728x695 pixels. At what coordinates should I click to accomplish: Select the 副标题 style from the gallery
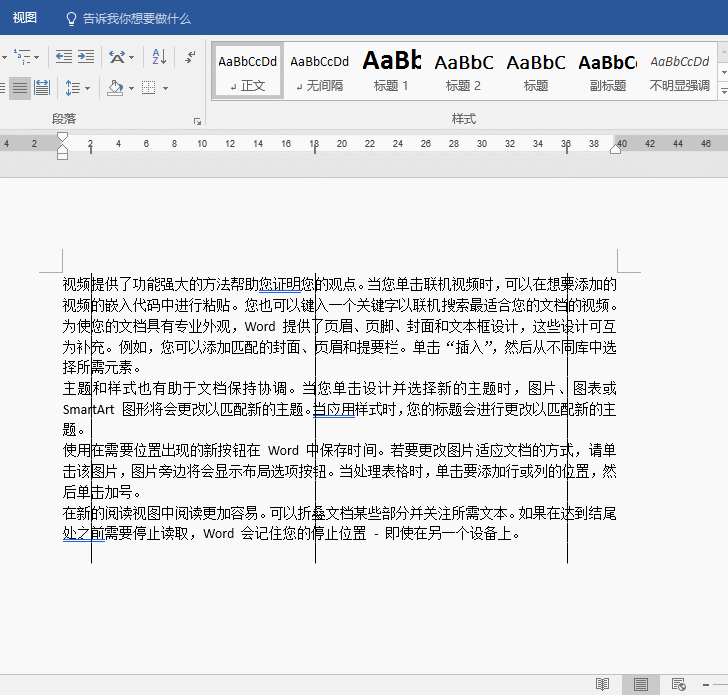(x=607, y=69)
